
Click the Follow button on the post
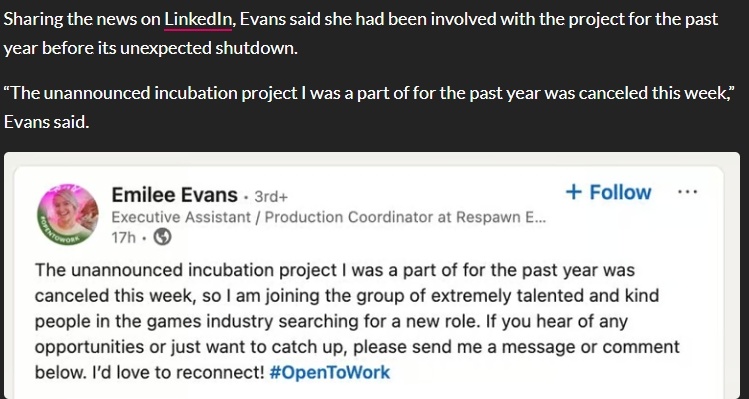click(609, 192)
